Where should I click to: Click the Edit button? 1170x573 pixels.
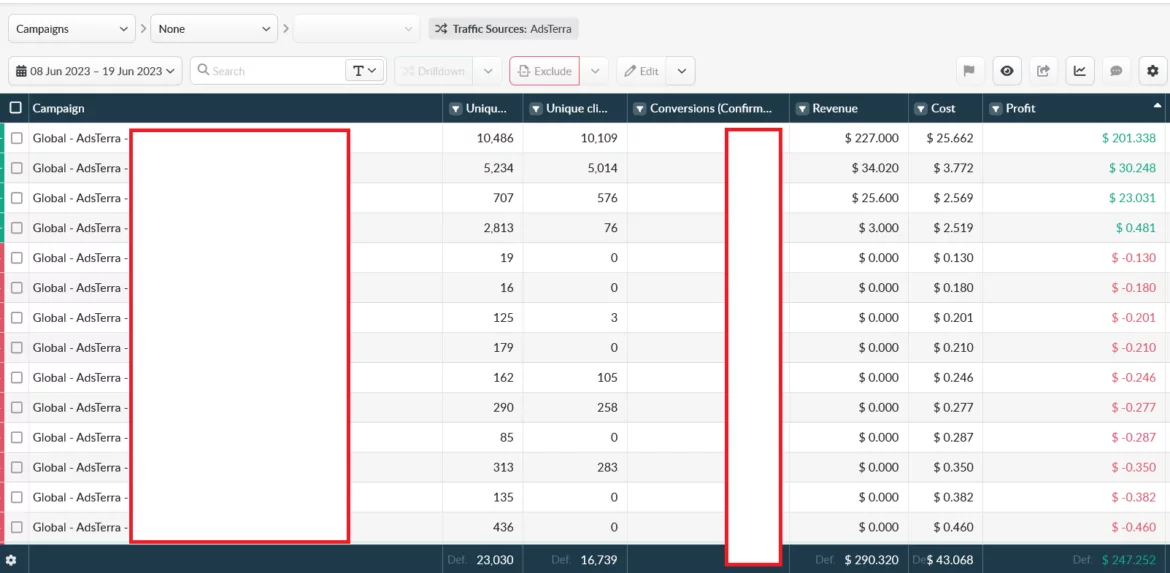click(x=641, y=71)
